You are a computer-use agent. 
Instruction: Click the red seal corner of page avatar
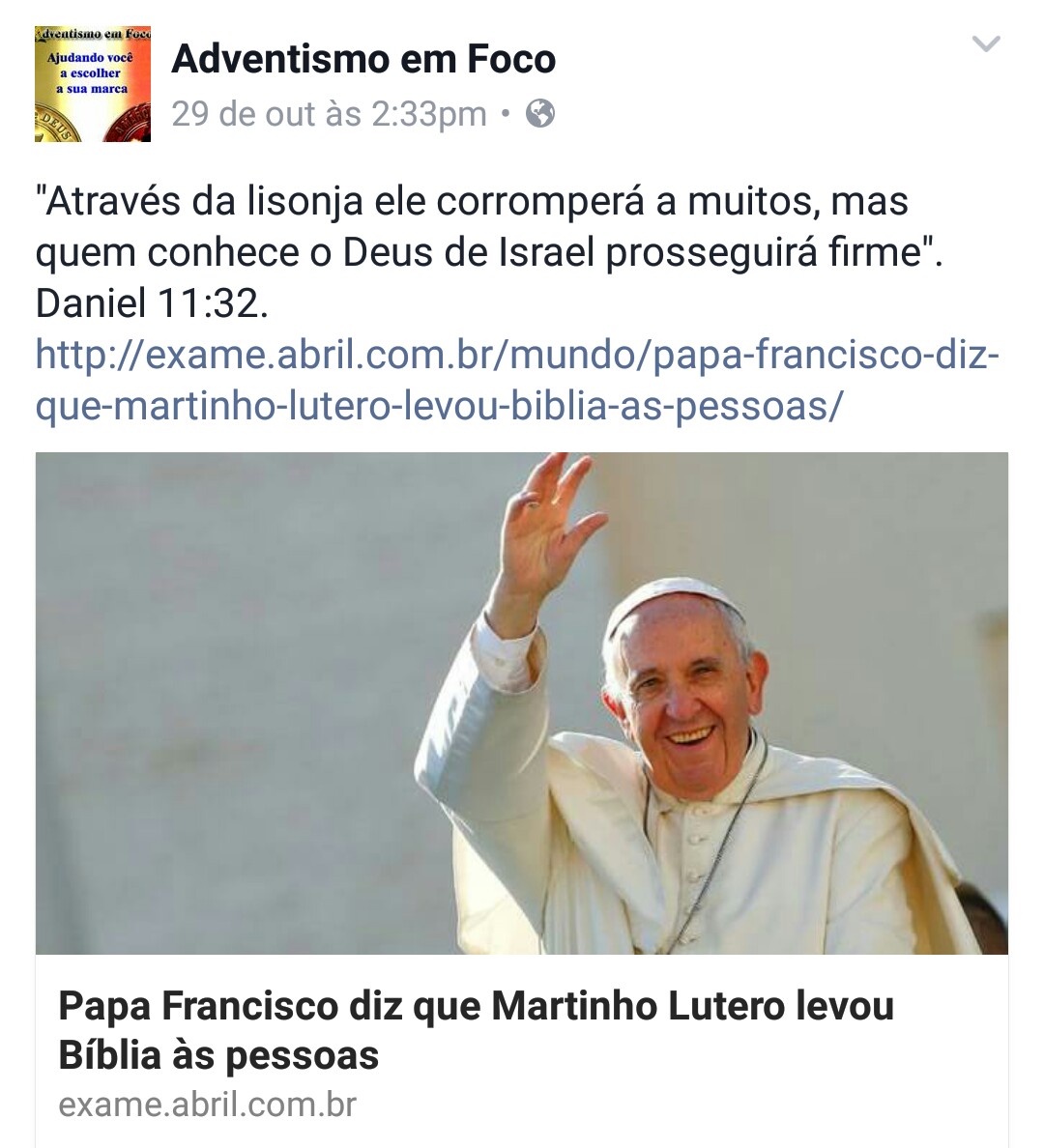(x=129, y=123)
